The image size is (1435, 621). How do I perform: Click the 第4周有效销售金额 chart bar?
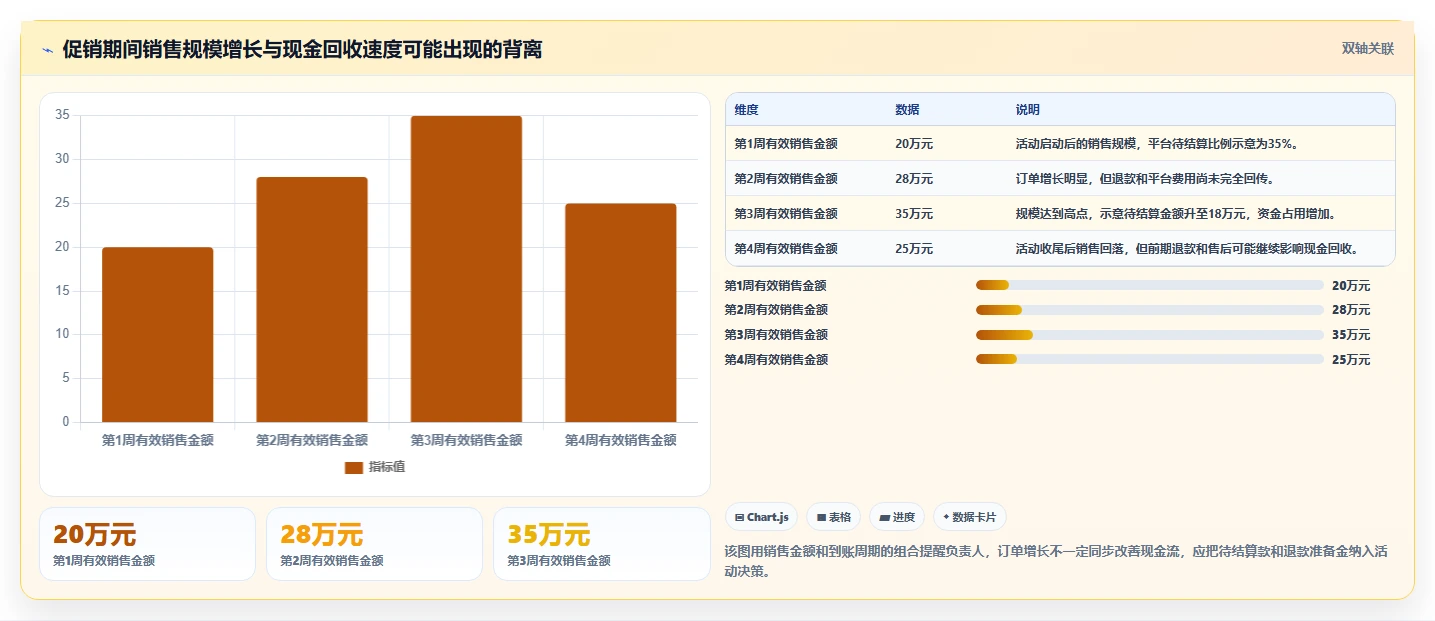[620, 313]
